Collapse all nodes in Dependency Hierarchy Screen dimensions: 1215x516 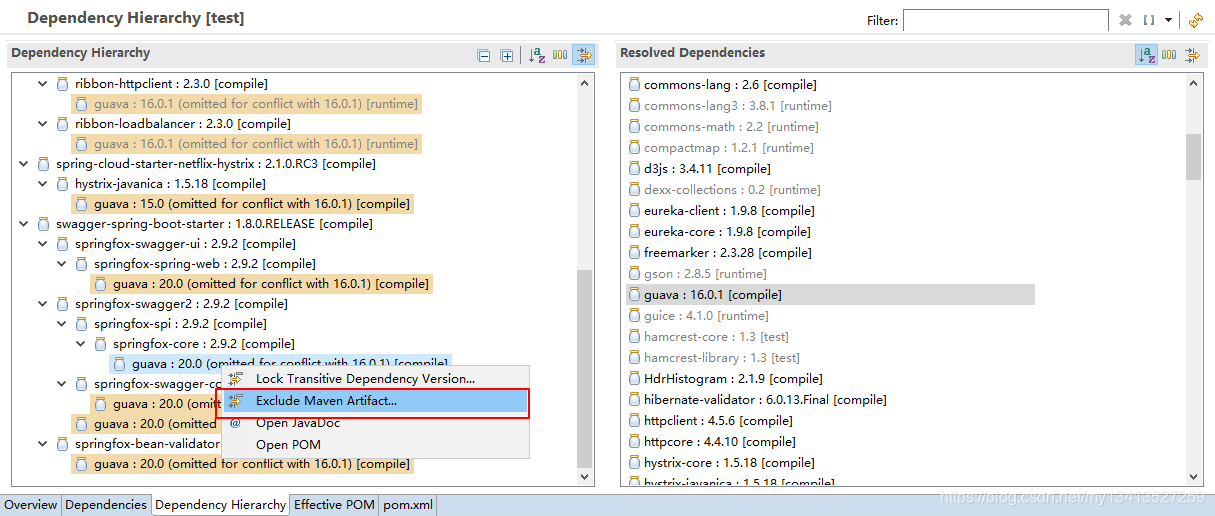pyautogui.click(x=484, y=56)
